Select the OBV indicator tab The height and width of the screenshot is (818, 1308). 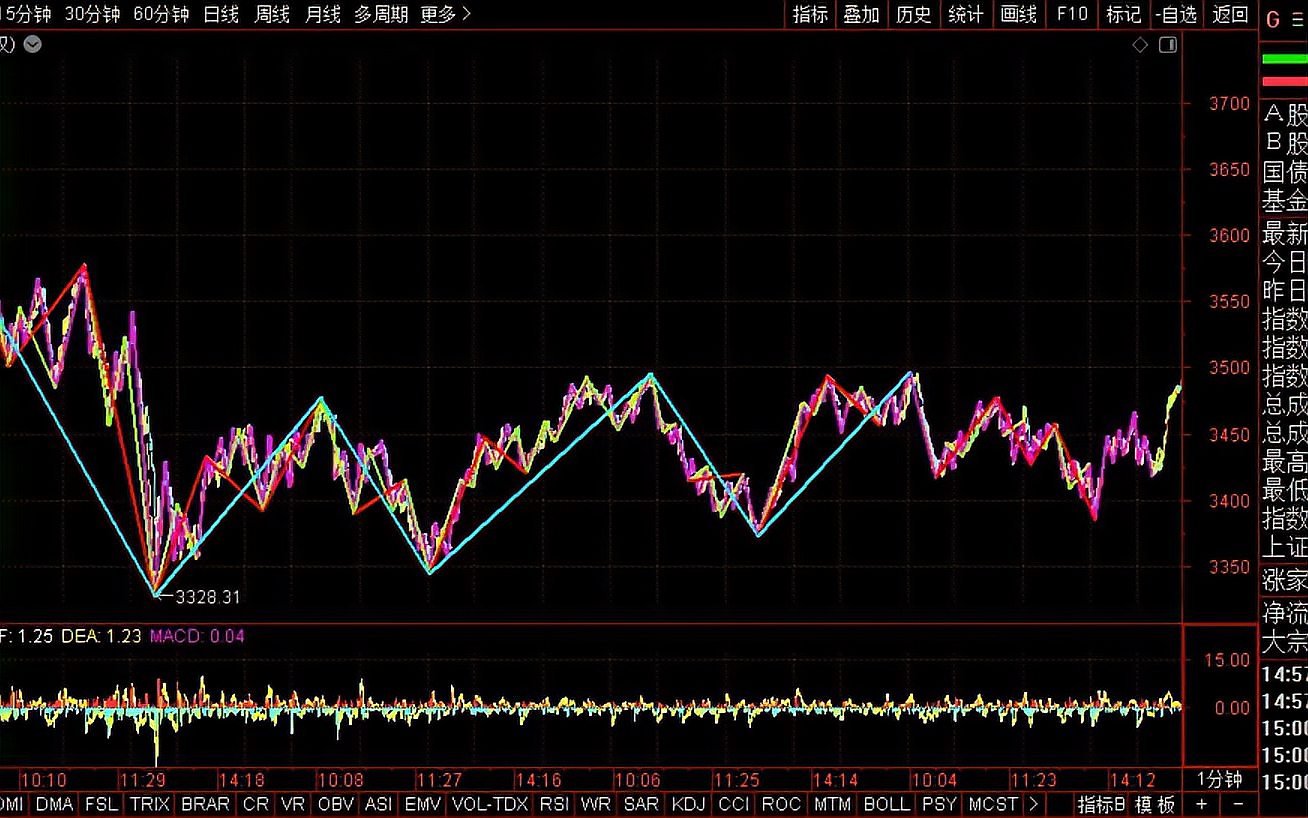[x=336, y=804]
